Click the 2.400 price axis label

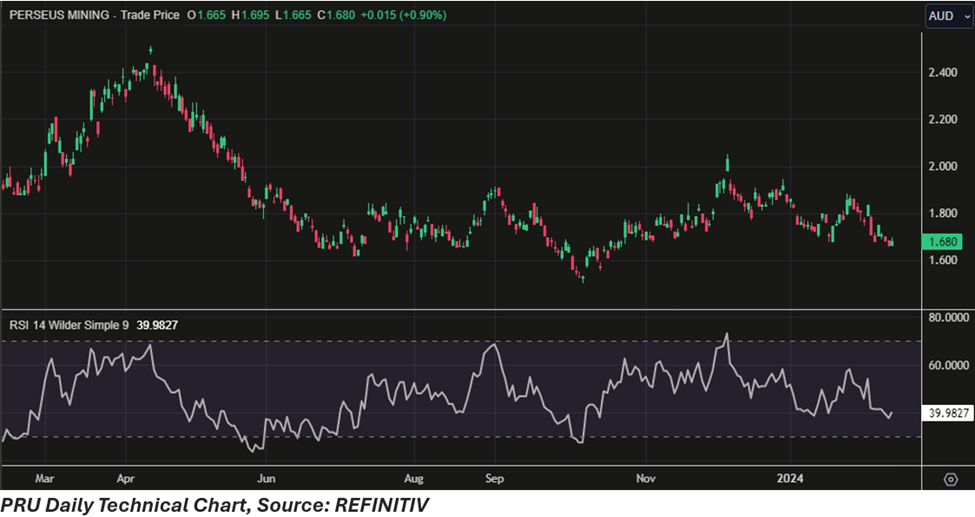coord(943,73)
